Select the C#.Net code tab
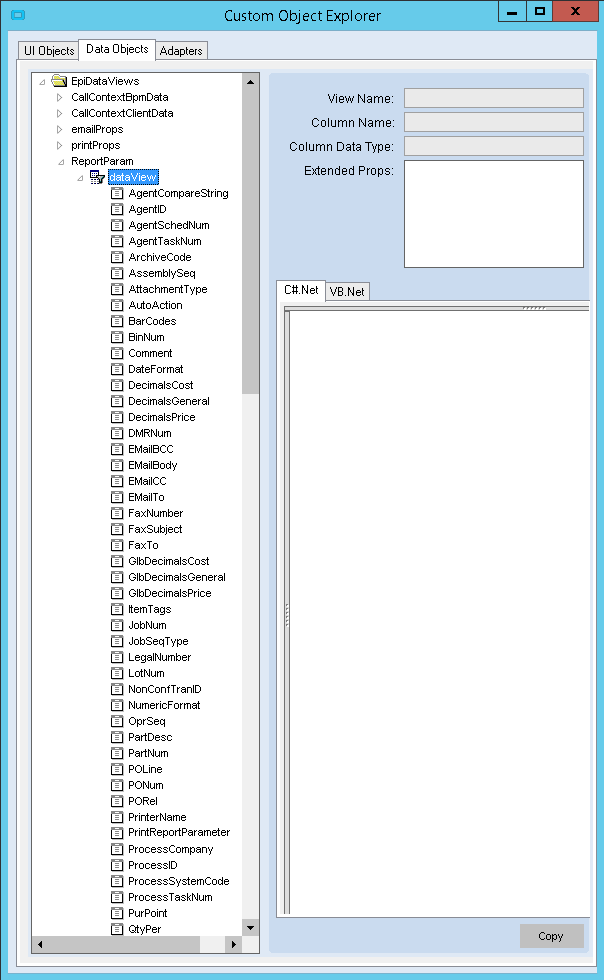The image size is (604, 980). pyautogui.click(x=301, y=290)
